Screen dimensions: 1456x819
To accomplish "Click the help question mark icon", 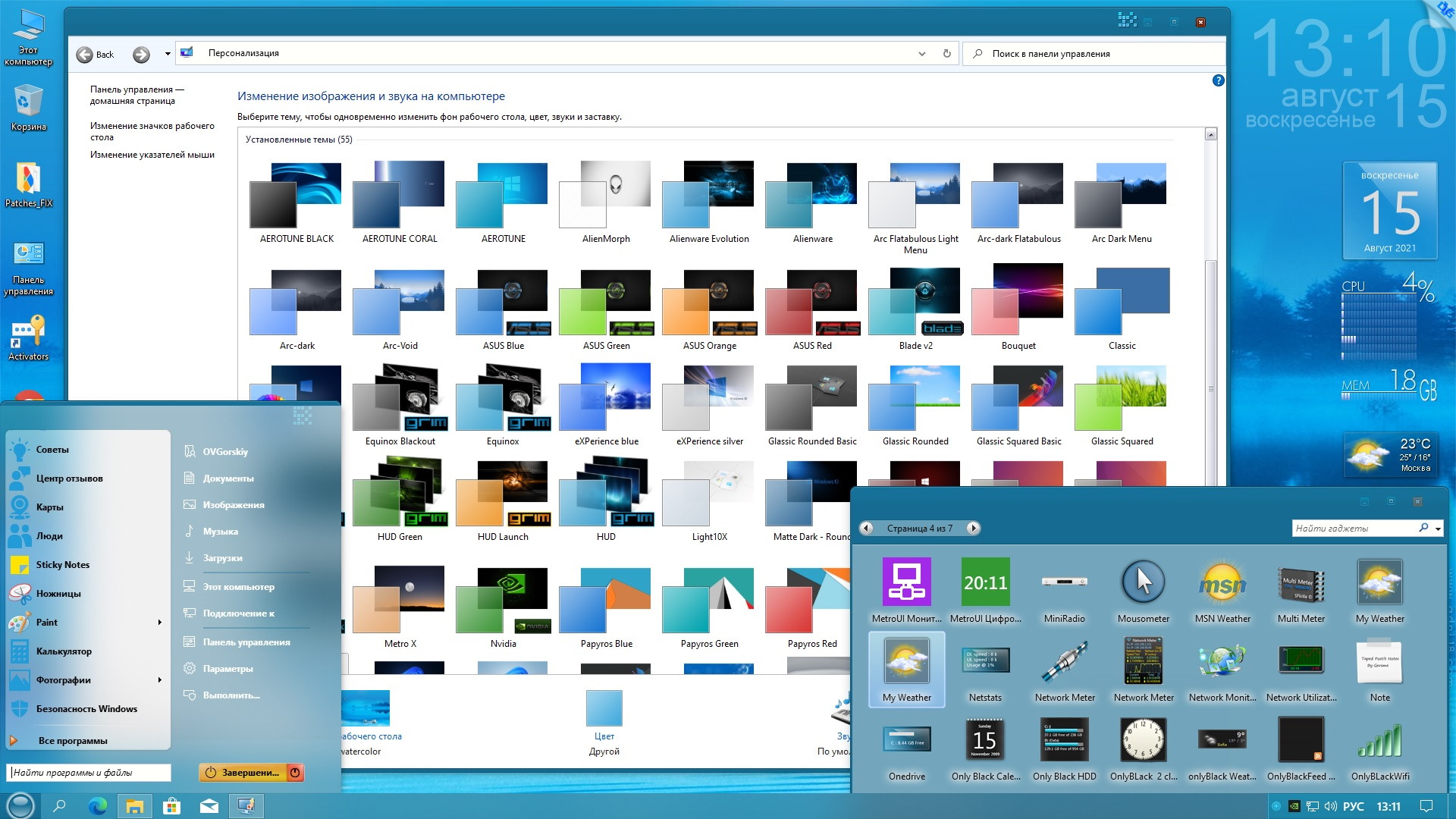I will (1218, 80).
